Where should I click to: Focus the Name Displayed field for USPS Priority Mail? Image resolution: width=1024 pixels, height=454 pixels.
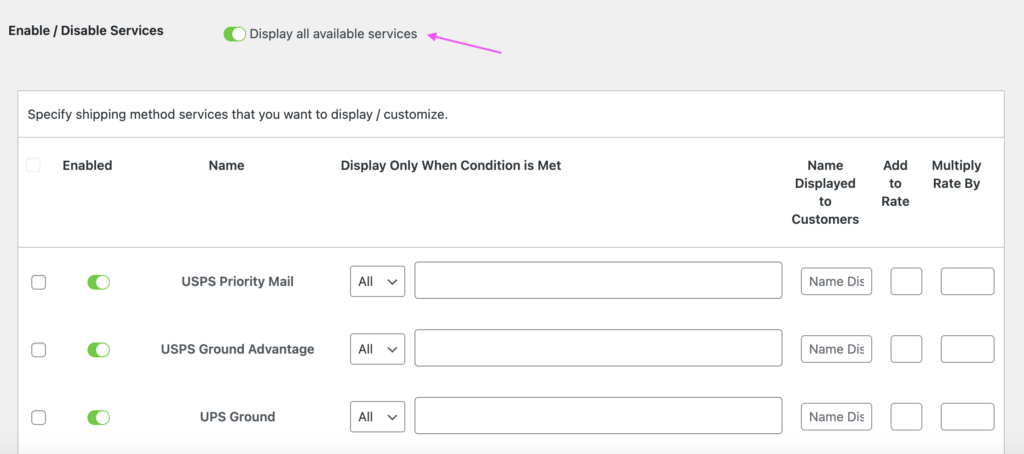[836, 282]
